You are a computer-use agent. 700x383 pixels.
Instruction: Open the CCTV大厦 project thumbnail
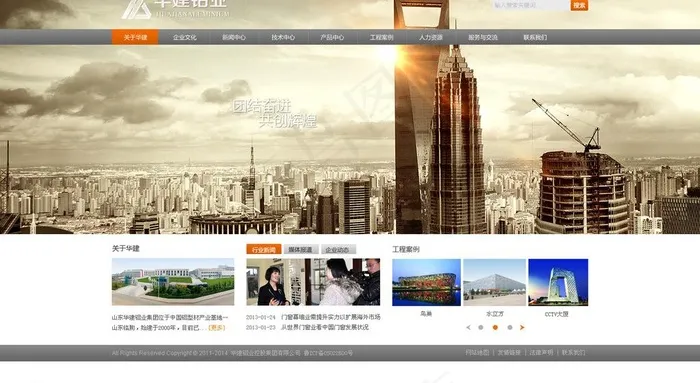point(558,283)
